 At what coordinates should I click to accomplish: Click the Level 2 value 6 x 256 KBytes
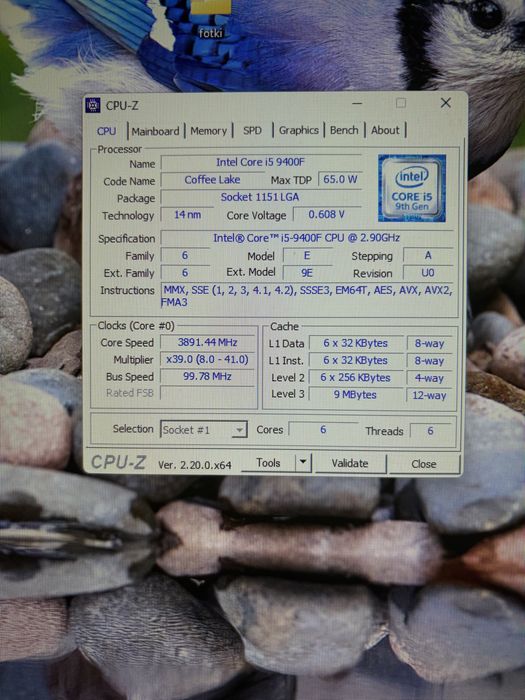356,378
